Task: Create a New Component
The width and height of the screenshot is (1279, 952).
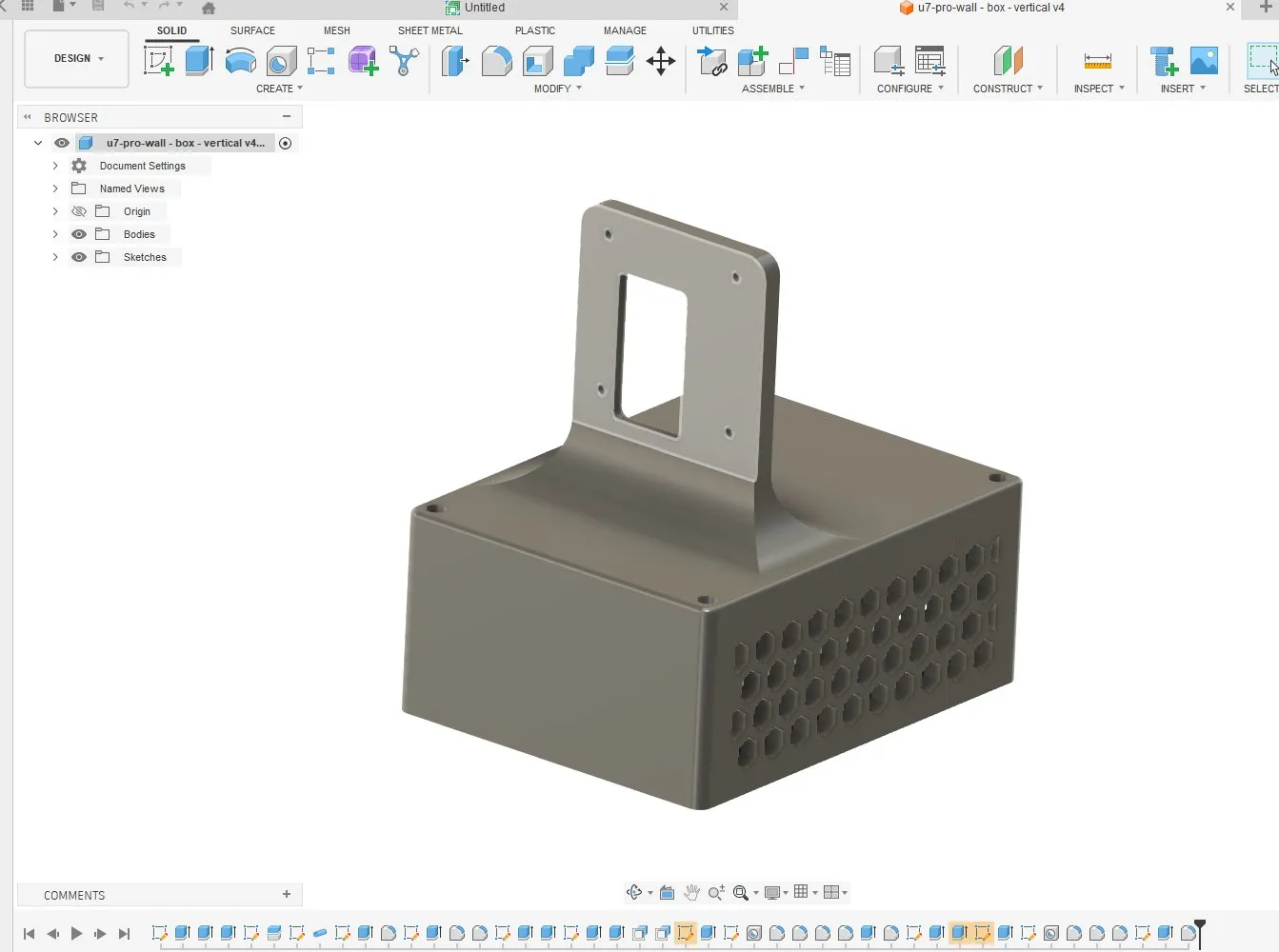Action: [752, 61]
